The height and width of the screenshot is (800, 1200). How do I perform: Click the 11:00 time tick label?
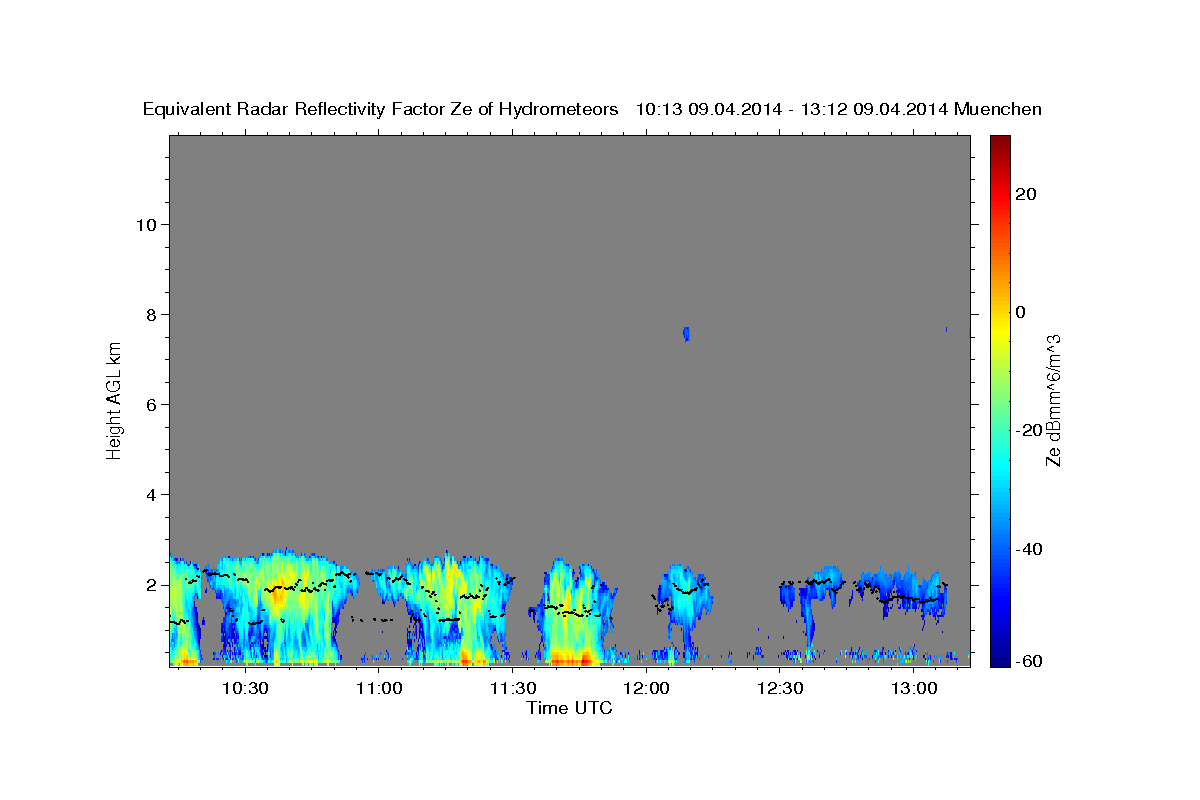click(378, 689)
